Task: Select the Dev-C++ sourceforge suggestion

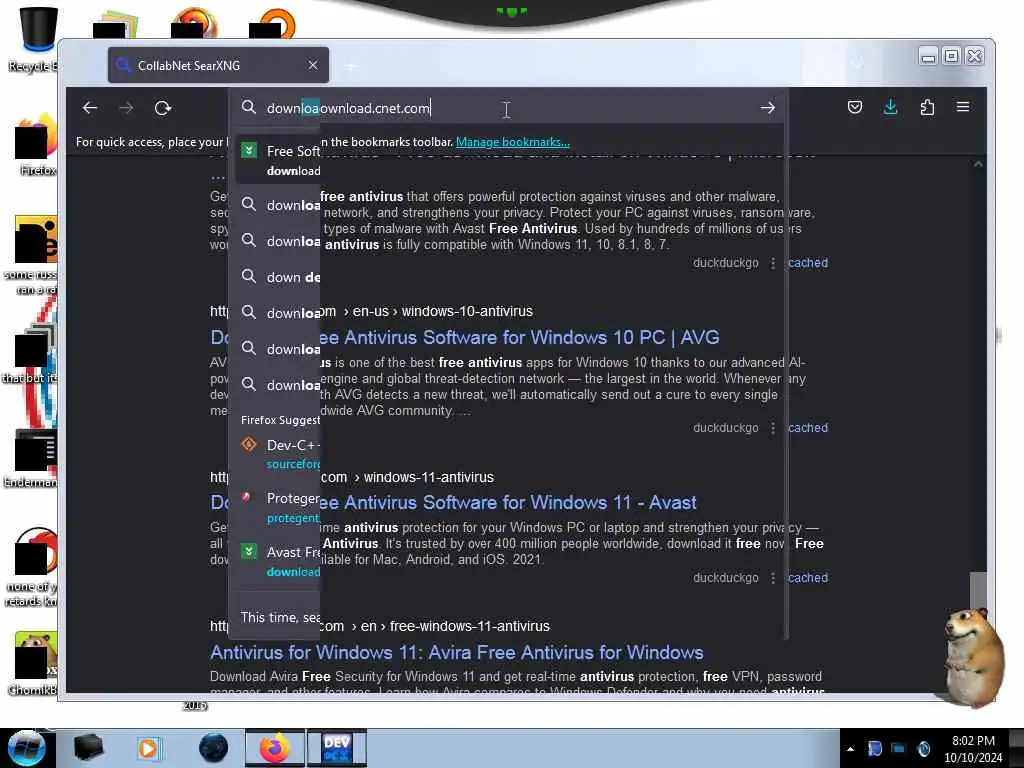Action: click(x=278, y=454)
